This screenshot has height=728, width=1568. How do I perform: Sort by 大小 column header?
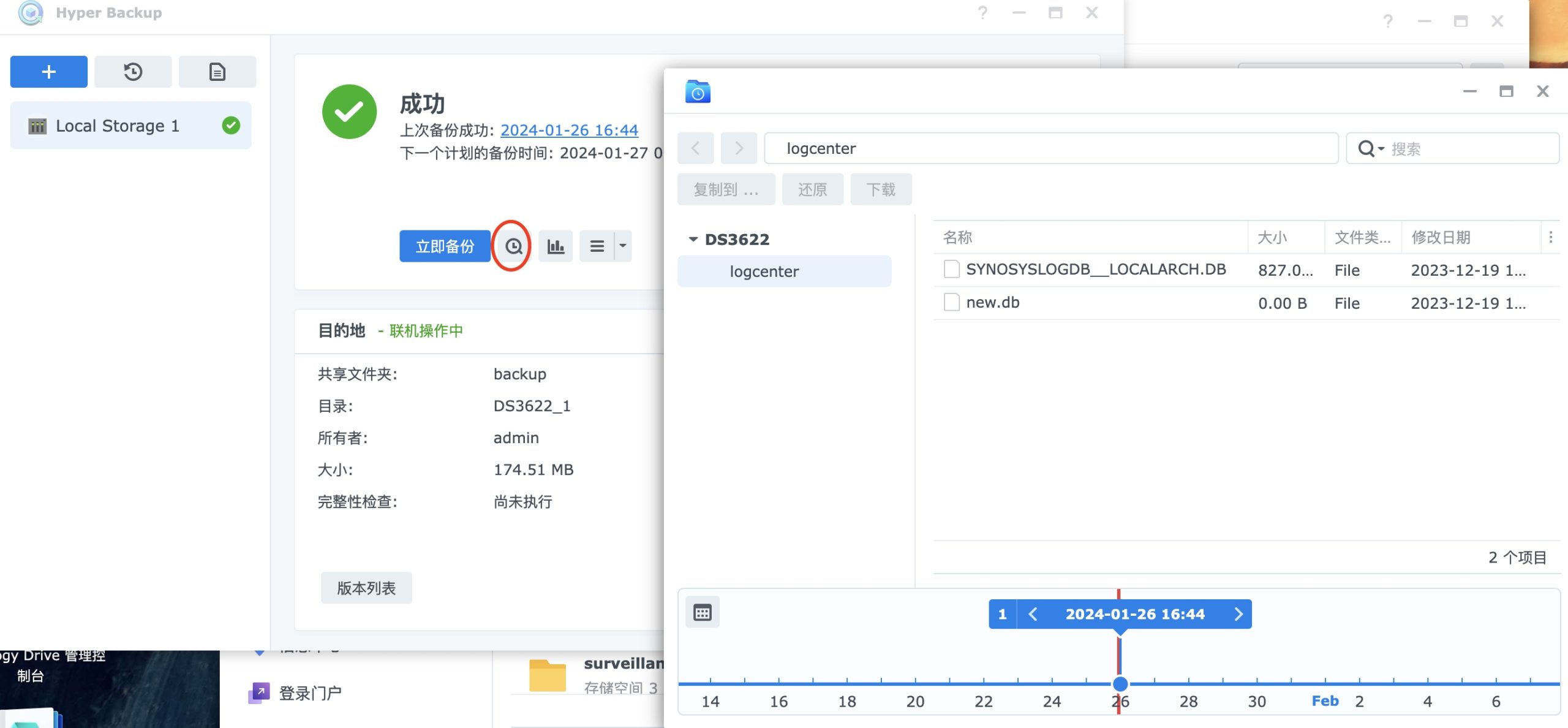point(1286,237)
